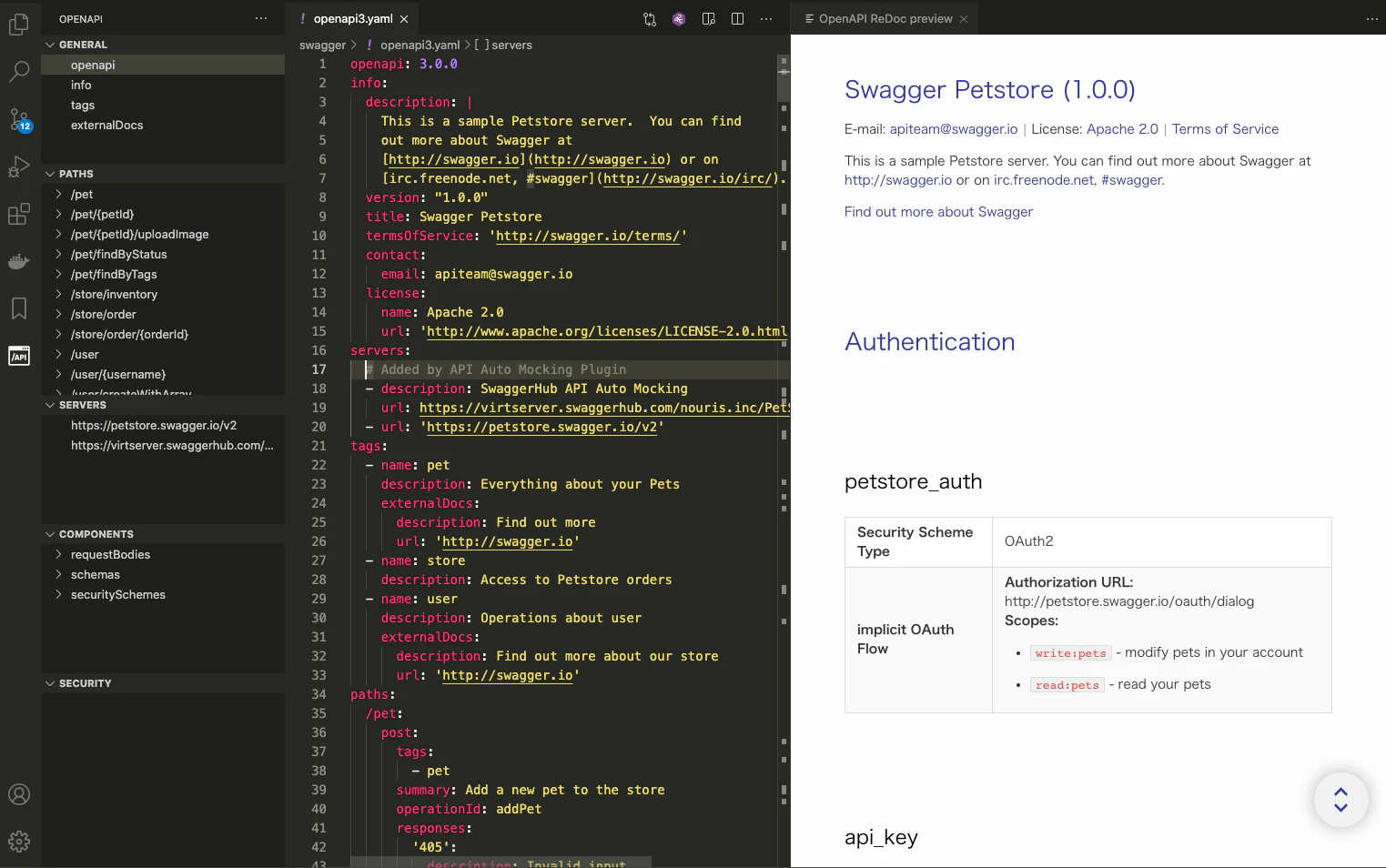Click the read:pets scope label
Screen dimensions: 1386x868
coord(1067,685)
